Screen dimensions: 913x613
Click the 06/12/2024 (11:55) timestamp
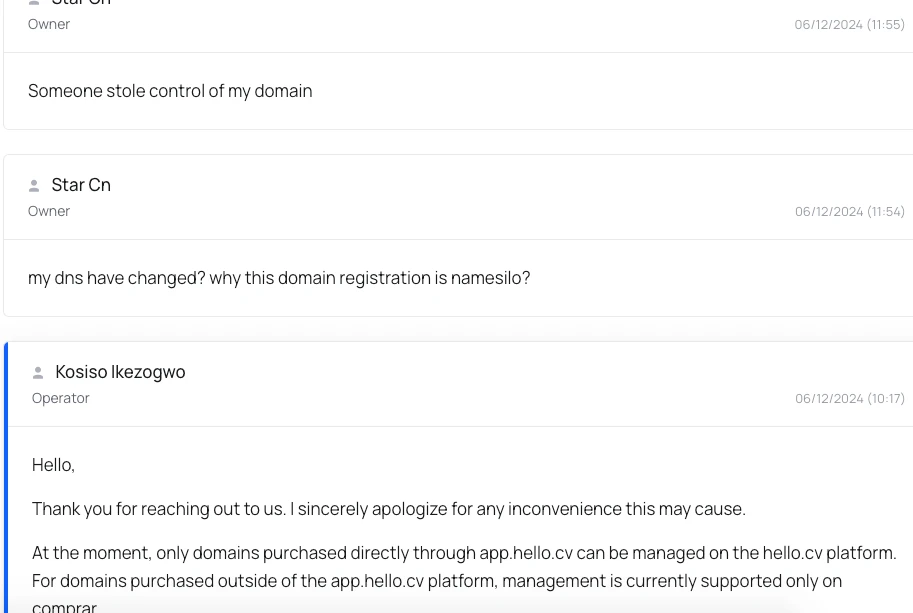point(849,24)
